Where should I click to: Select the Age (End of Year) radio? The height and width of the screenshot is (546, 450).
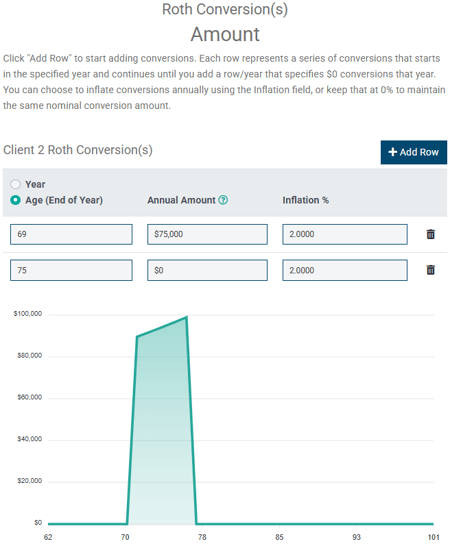[x=15, y=200]
